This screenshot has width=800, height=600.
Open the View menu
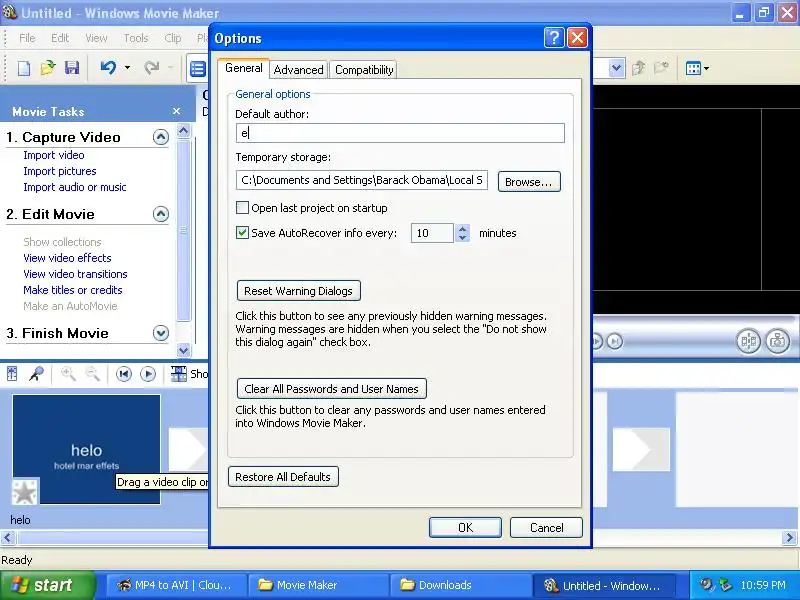coord(96,38)
